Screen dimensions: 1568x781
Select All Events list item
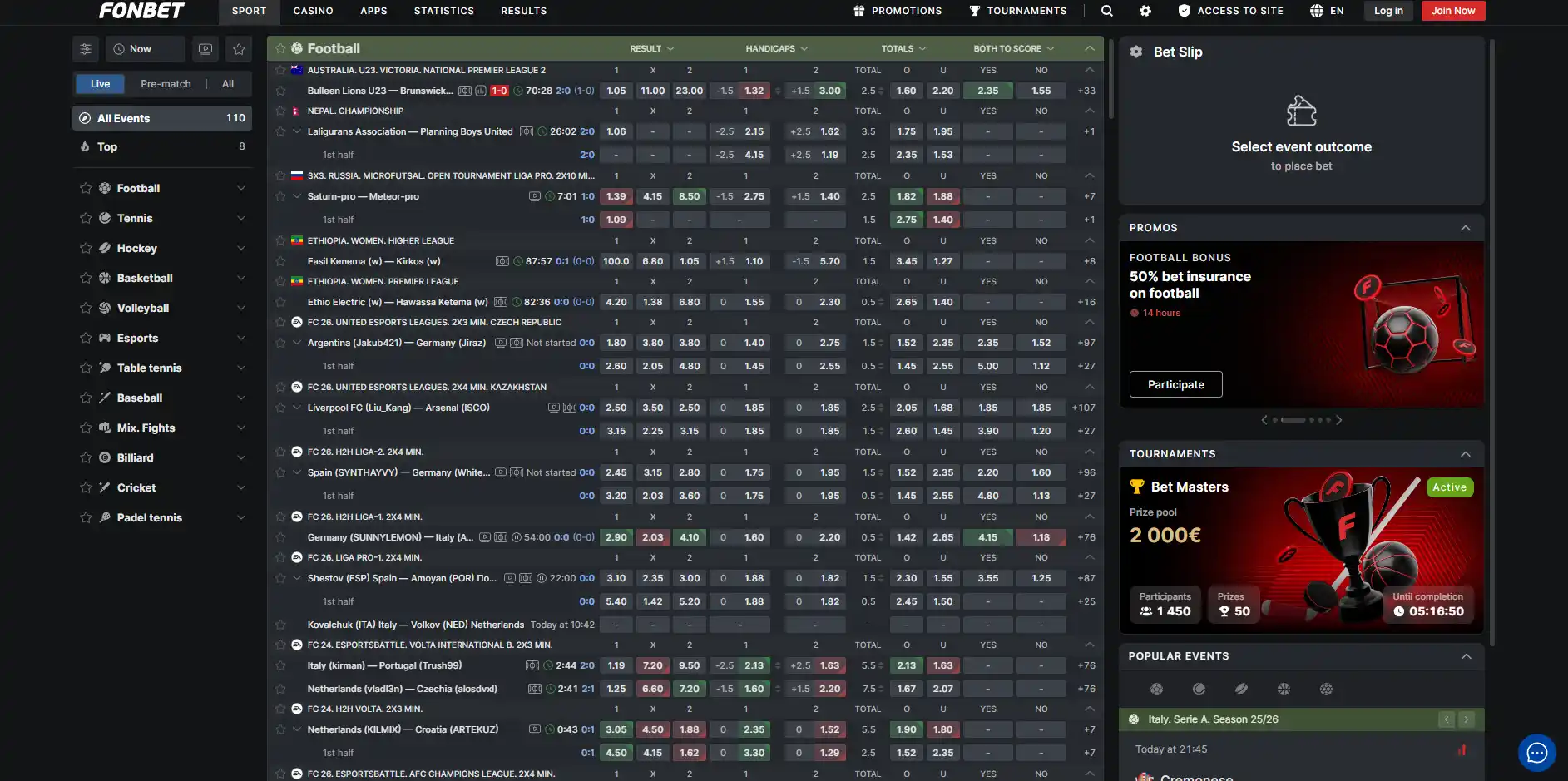[x=162, y=118]
